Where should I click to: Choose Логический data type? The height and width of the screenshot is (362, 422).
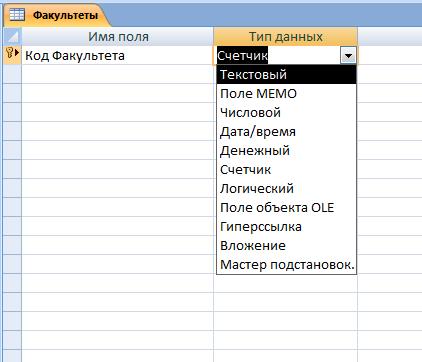(x=286, y=188)
